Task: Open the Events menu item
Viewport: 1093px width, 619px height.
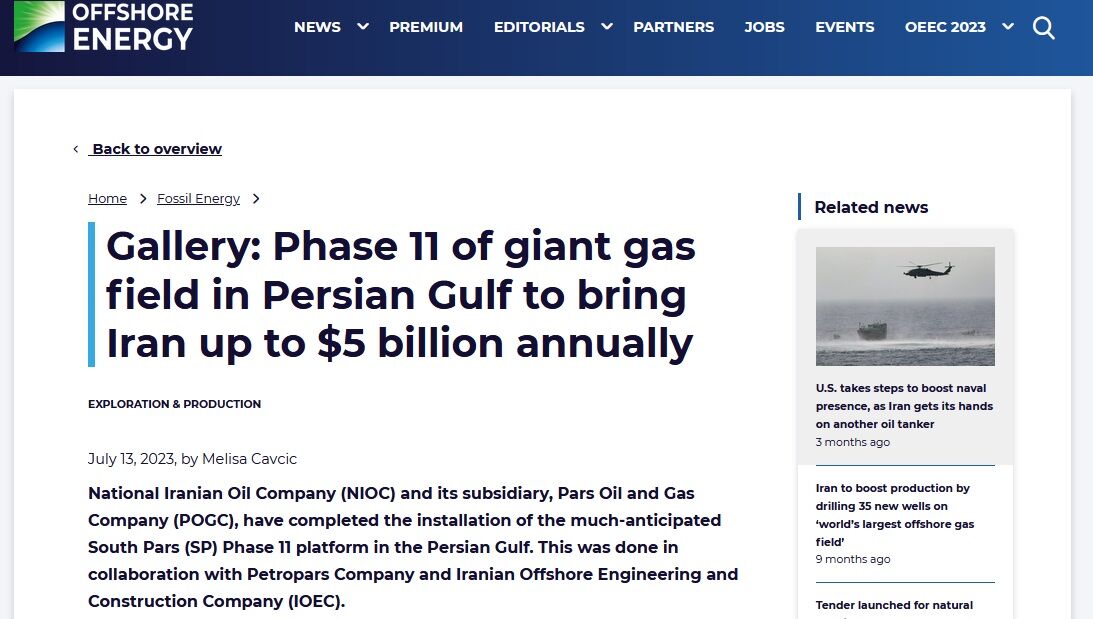Action: (844, 27)
